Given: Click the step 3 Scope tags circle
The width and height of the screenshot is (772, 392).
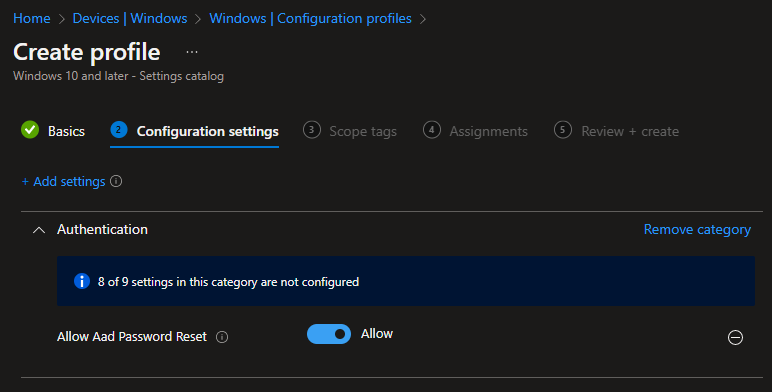Looking at the screenshot, I should pos(312,130).
